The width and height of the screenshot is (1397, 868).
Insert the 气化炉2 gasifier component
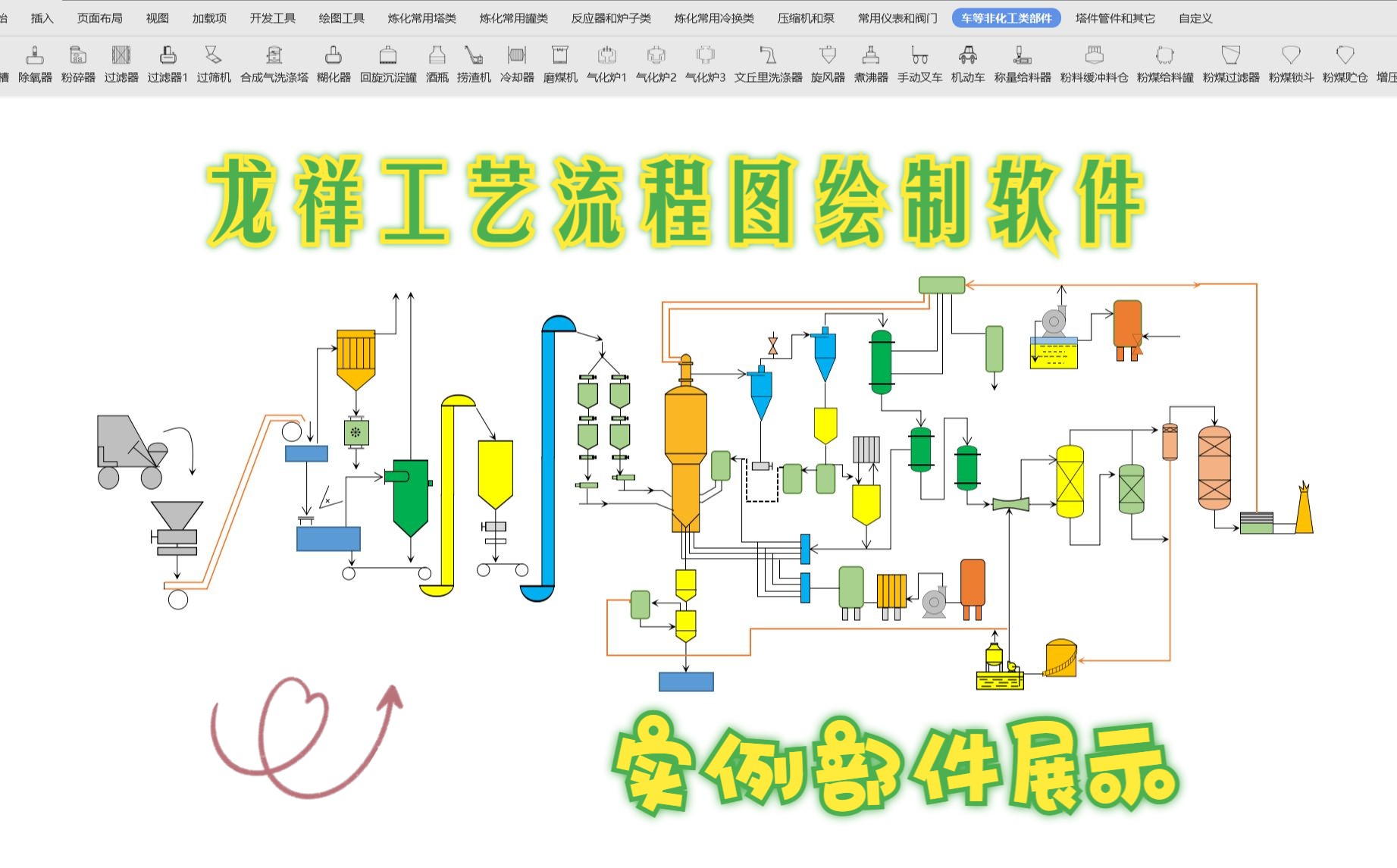pyautogui.click(x=656, y=64)
